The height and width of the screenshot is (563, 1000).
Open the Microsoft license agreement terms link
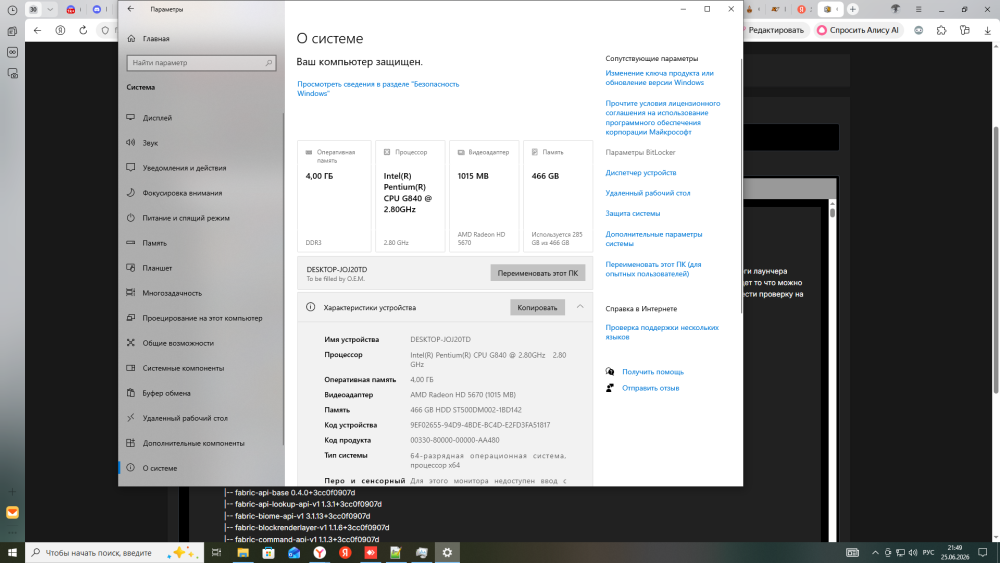tap(663, 118)
